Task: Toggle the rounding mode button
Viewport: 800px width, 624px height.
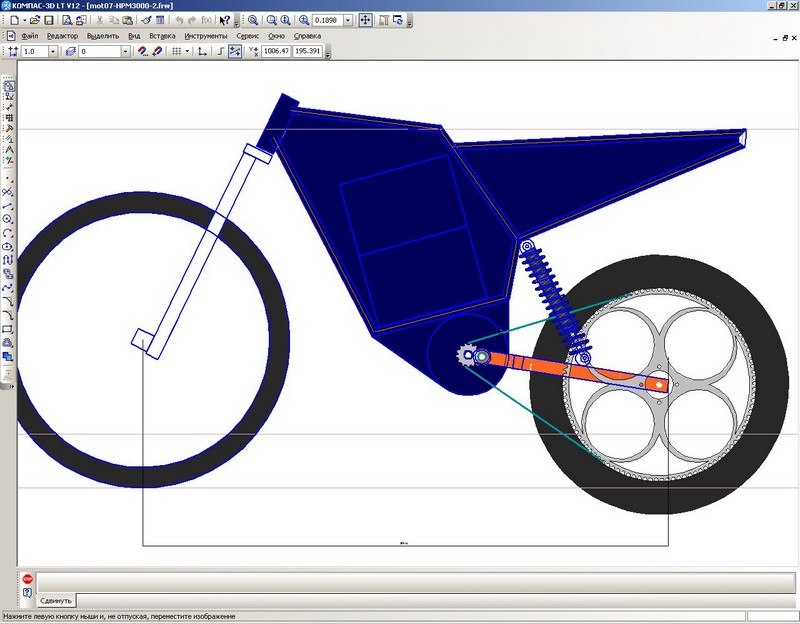Action: [235, 51]
